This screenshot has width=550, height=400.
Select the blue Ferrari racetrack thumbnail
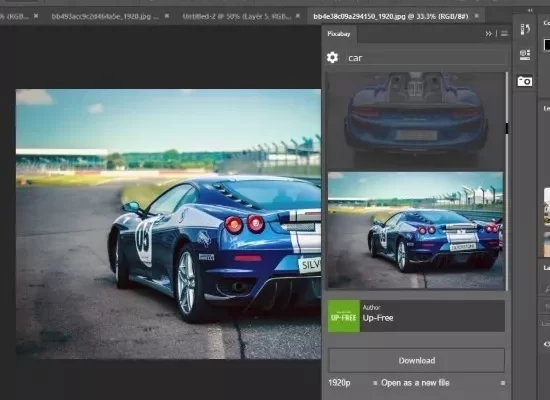415,231
